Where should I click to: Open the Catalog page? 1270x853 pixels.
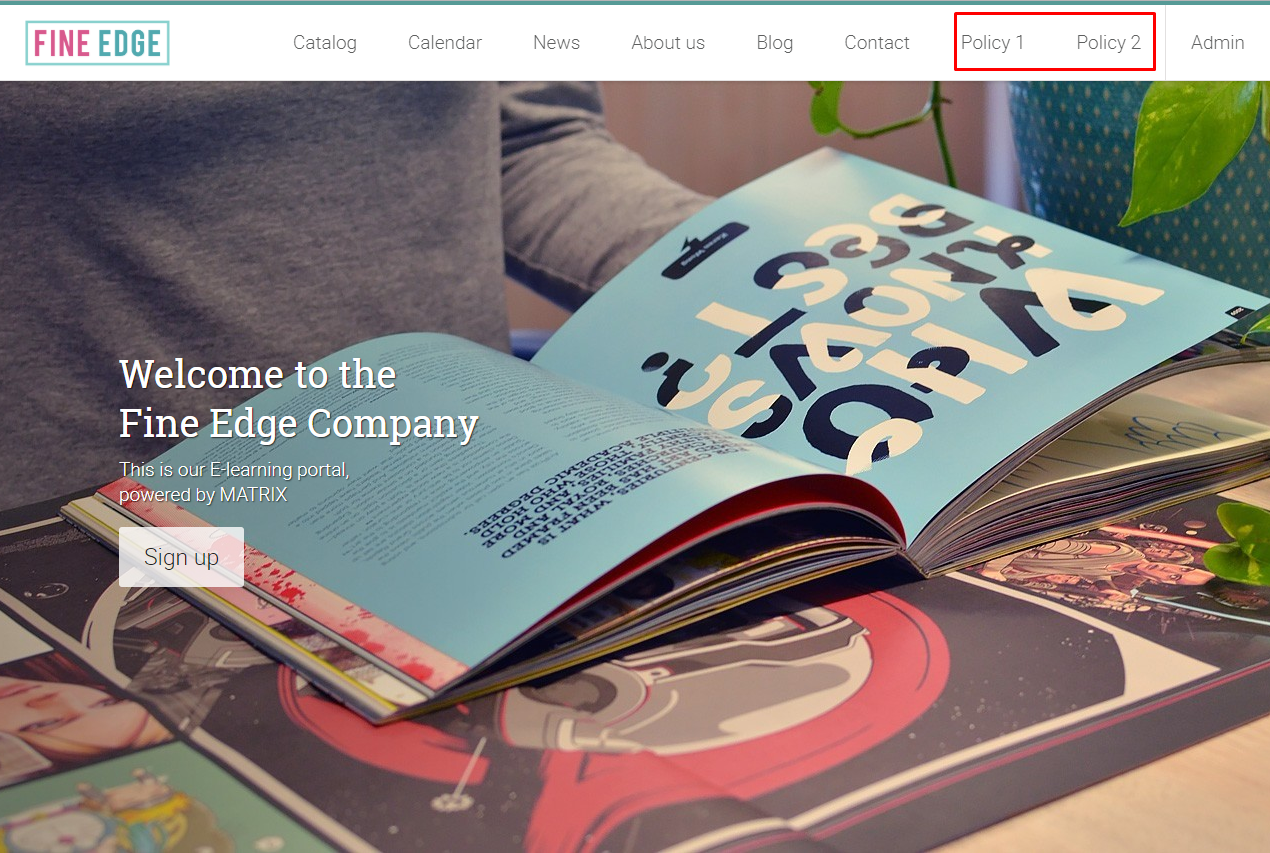coord(325,43)
